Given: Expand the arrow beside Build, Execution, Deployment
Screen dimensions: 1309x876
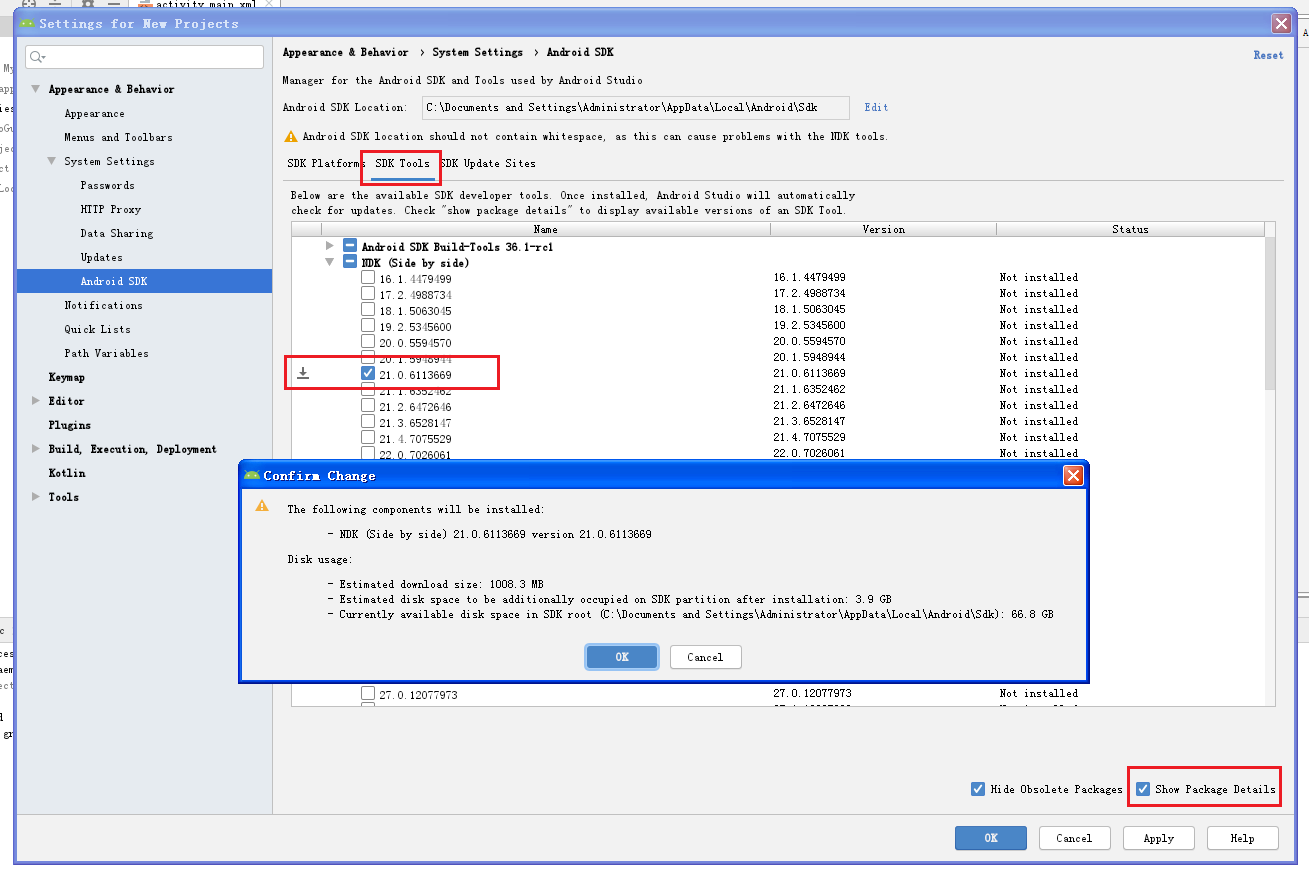Looking at the screenshot, I should click(36, 449).
